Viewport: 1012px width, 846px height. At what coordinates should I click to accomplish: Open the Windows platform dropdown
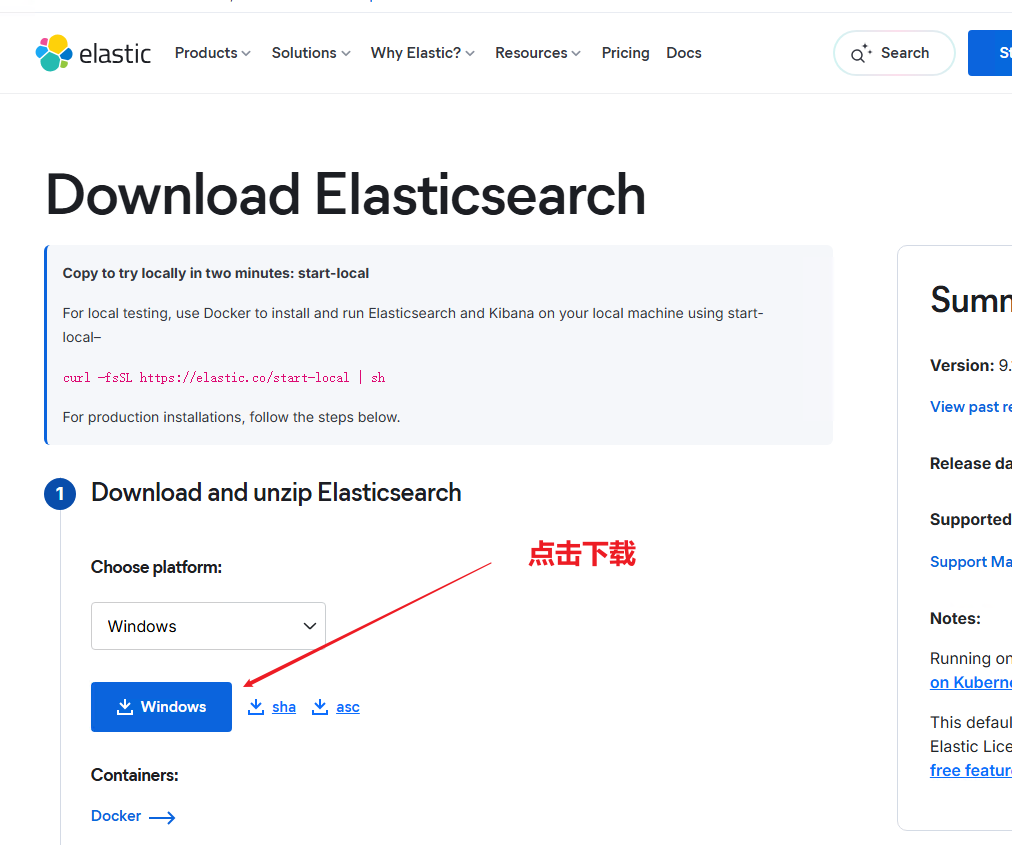pos(208,626)
